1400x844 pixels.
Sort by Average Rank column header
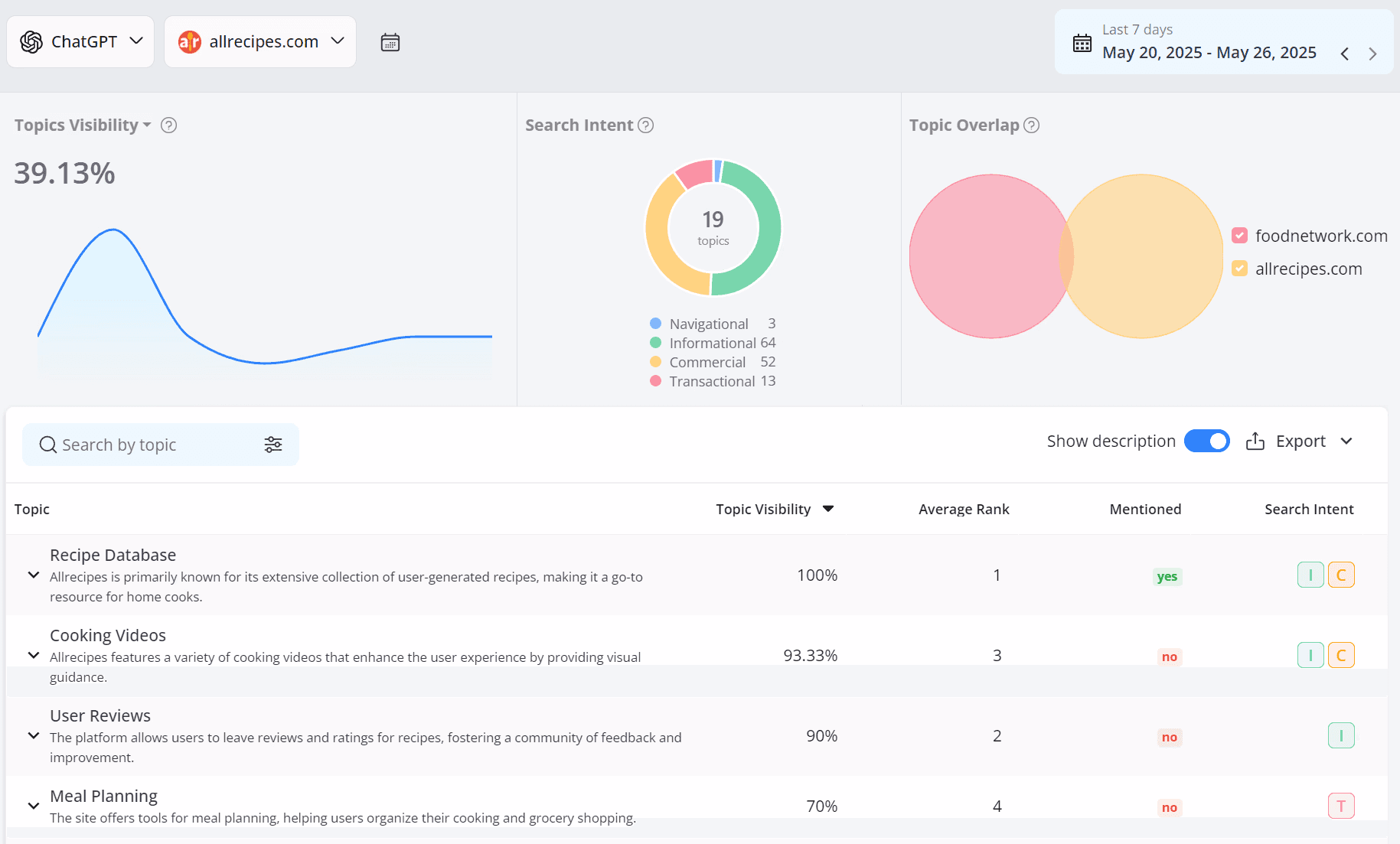click(x=964, y=510)
